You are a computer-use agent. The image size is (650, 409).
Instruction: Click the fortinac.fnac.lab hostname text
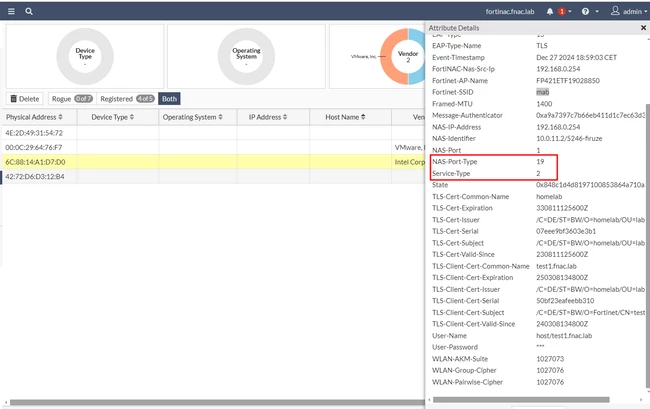click(510, 12)
